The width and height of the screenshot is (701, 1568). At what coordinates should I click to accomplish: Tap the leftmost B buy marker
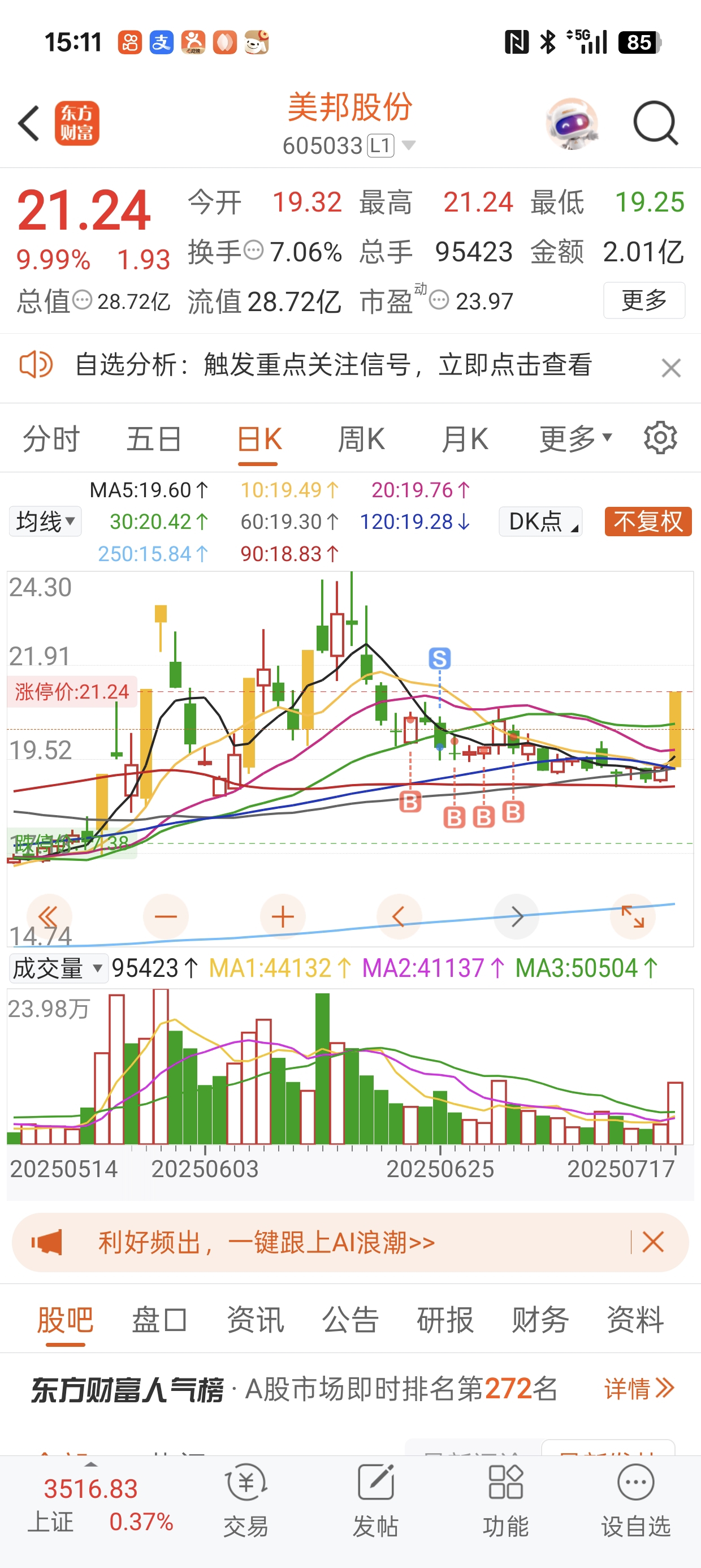pos(410,802)
